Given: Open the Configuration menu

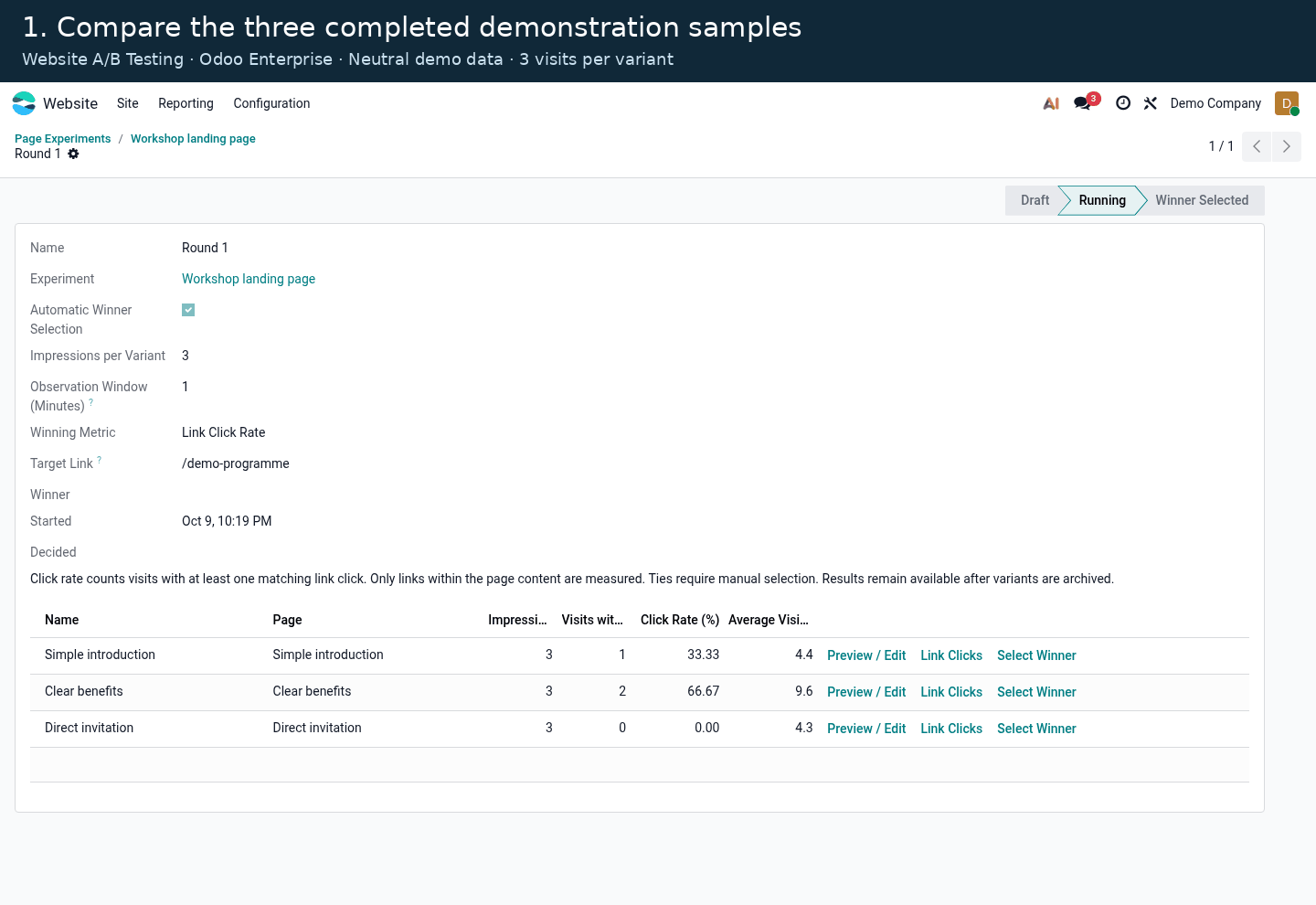Looking at the screenshot, I should 271,103.
